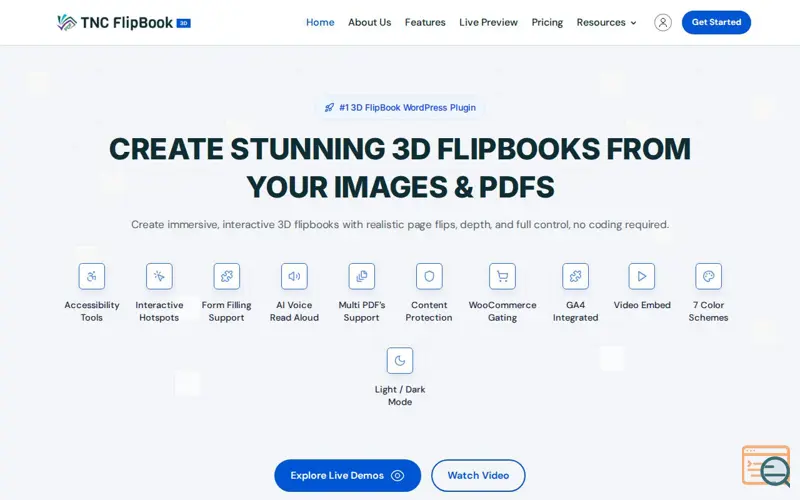Select the 7 Color Schemes palette icon

[x=709, y=276]
